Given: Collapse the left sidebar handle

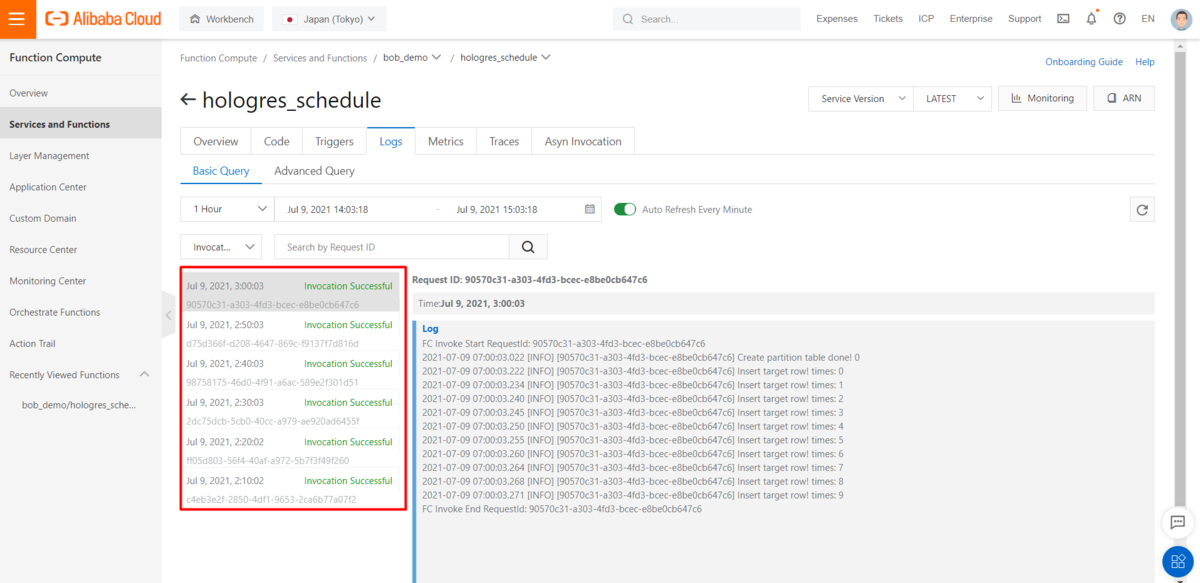Looking at the screenshot, I should tap(167, 315).
